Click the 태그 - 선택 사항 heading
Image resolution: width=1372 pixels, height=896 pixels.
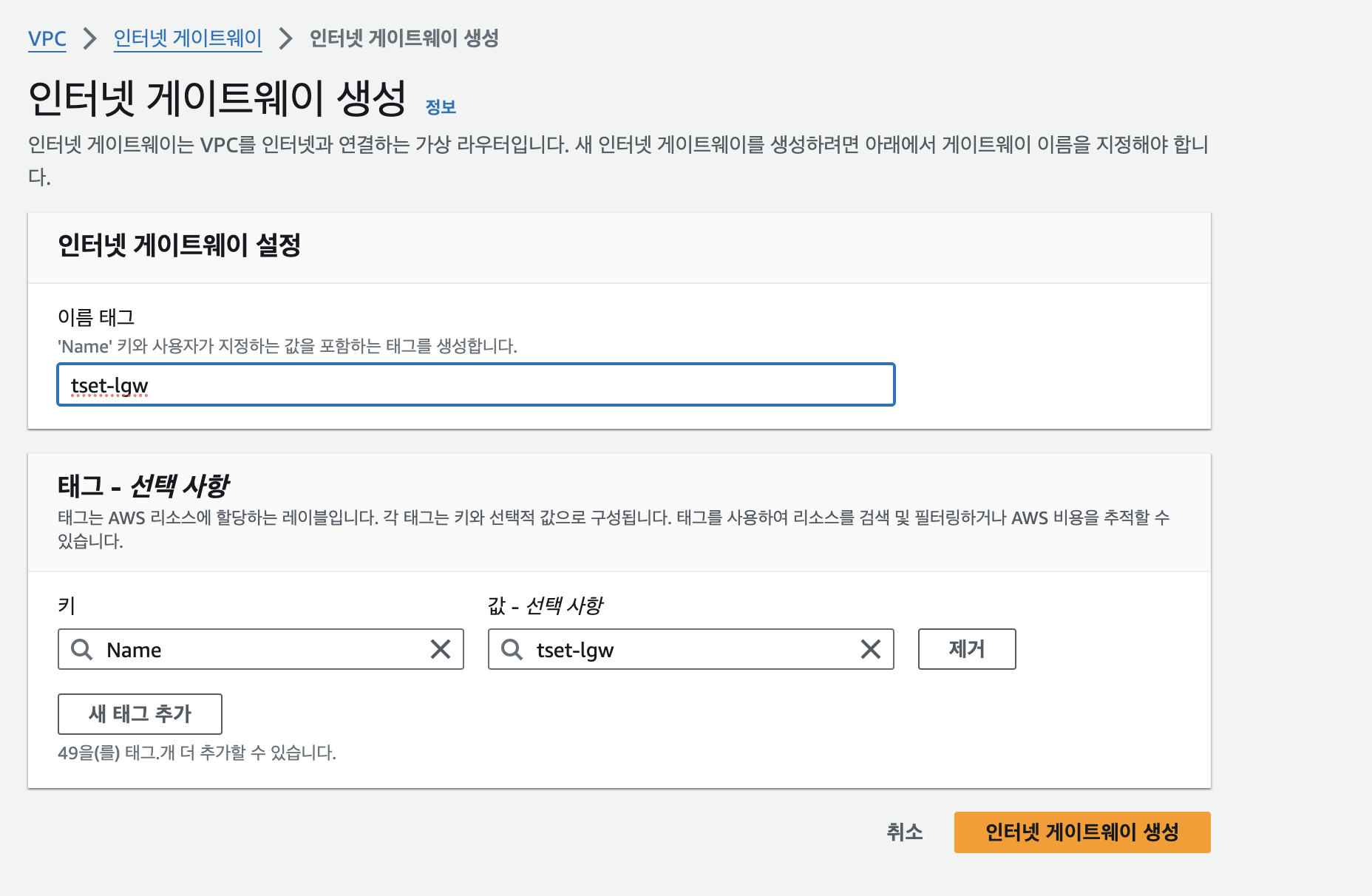(143, 486)
